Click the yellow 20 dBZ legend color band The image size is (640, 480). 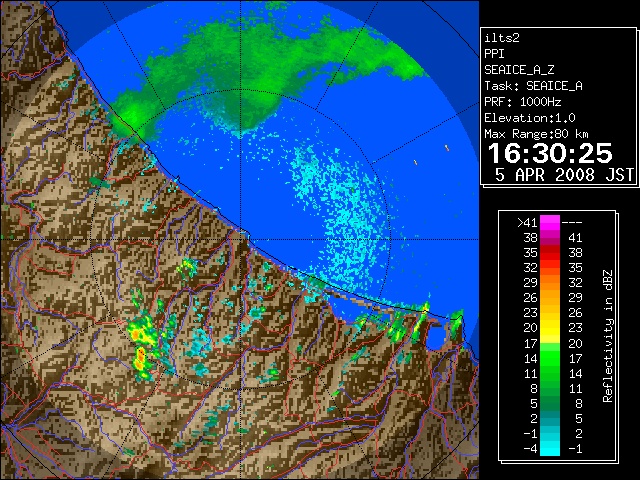550,328
